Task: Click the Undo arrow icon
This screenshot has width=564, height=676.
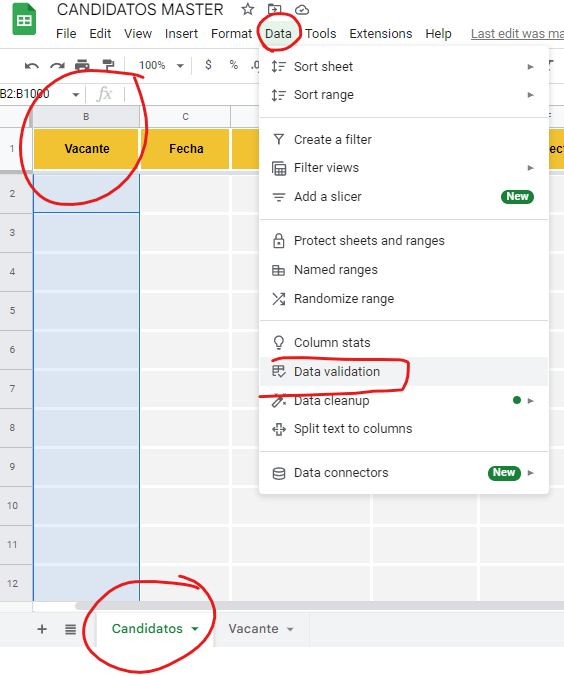Action: click(31, 66)
